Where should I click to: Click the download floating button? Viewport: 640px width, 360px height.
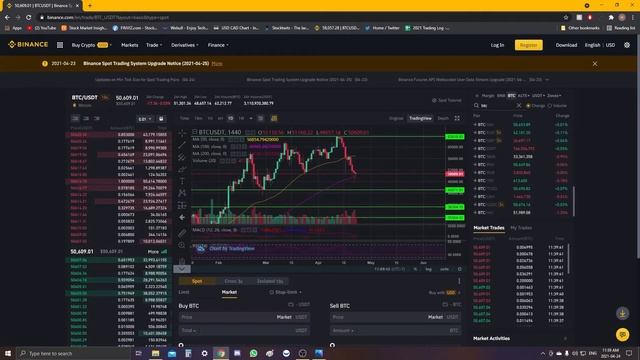click(622, 313)
